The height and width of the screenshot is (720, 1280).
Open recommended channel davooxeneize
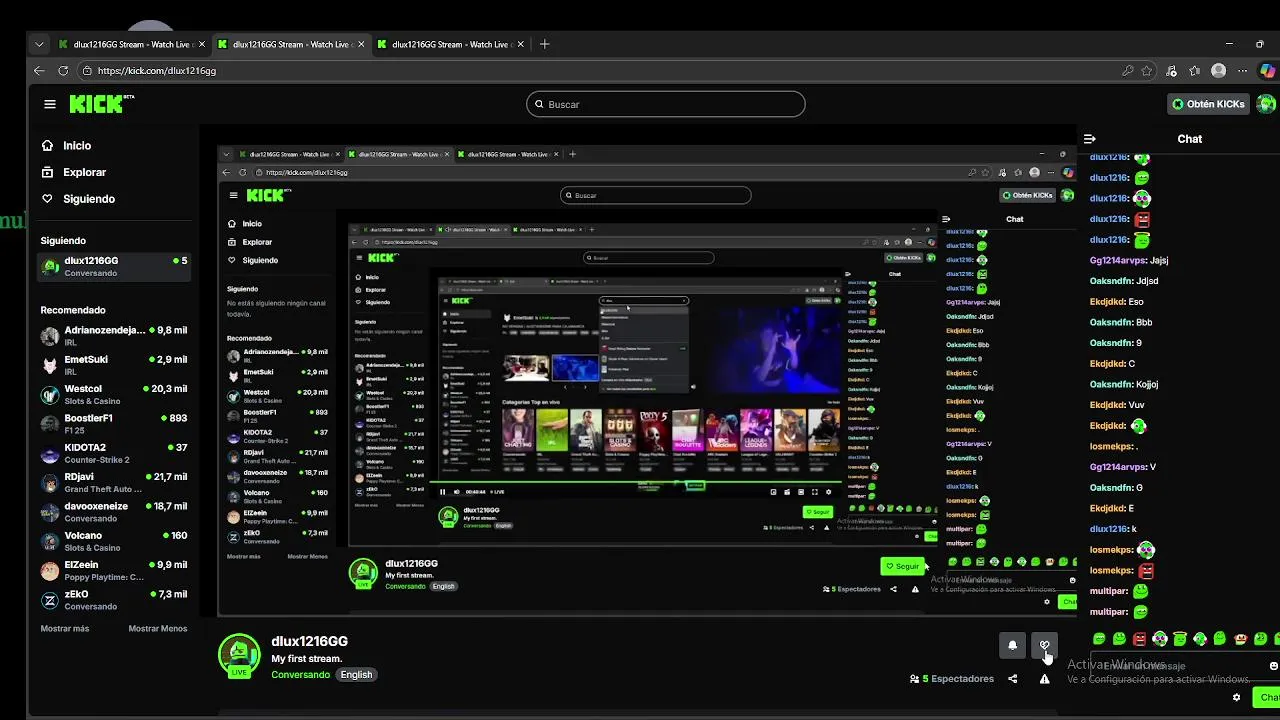[114, 512]
